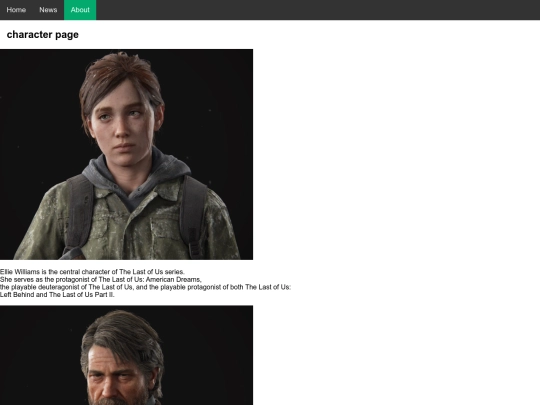Open the Home navigation link
The width and height of the screenshot is (540, 405).
pos(16,10)
